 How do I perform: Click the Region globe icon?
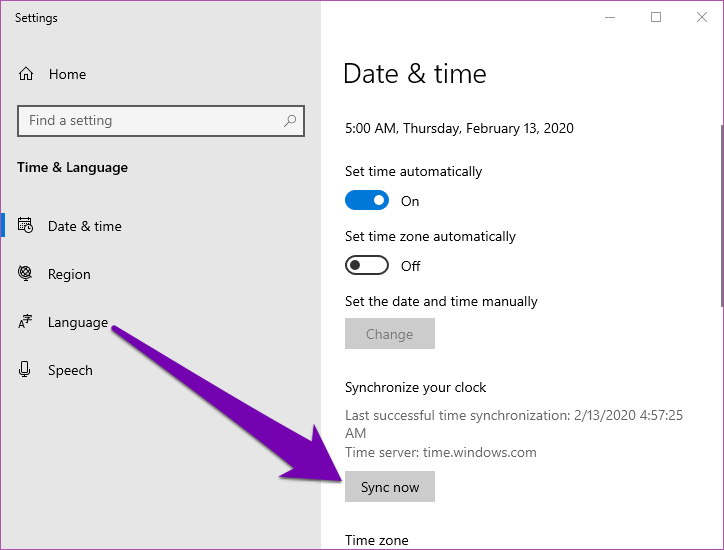pos(26,274)
